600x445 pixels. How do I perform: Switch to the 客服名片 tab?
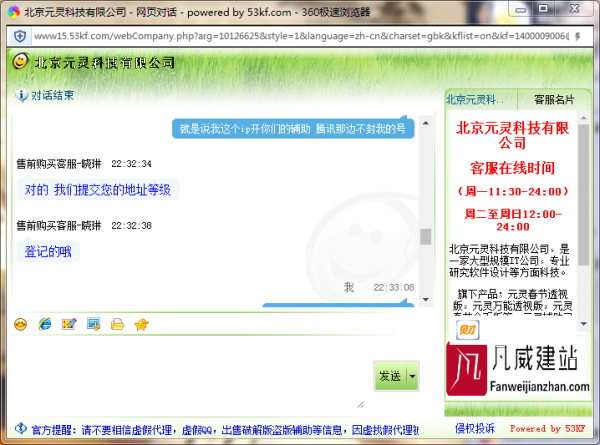coord(554,100)
